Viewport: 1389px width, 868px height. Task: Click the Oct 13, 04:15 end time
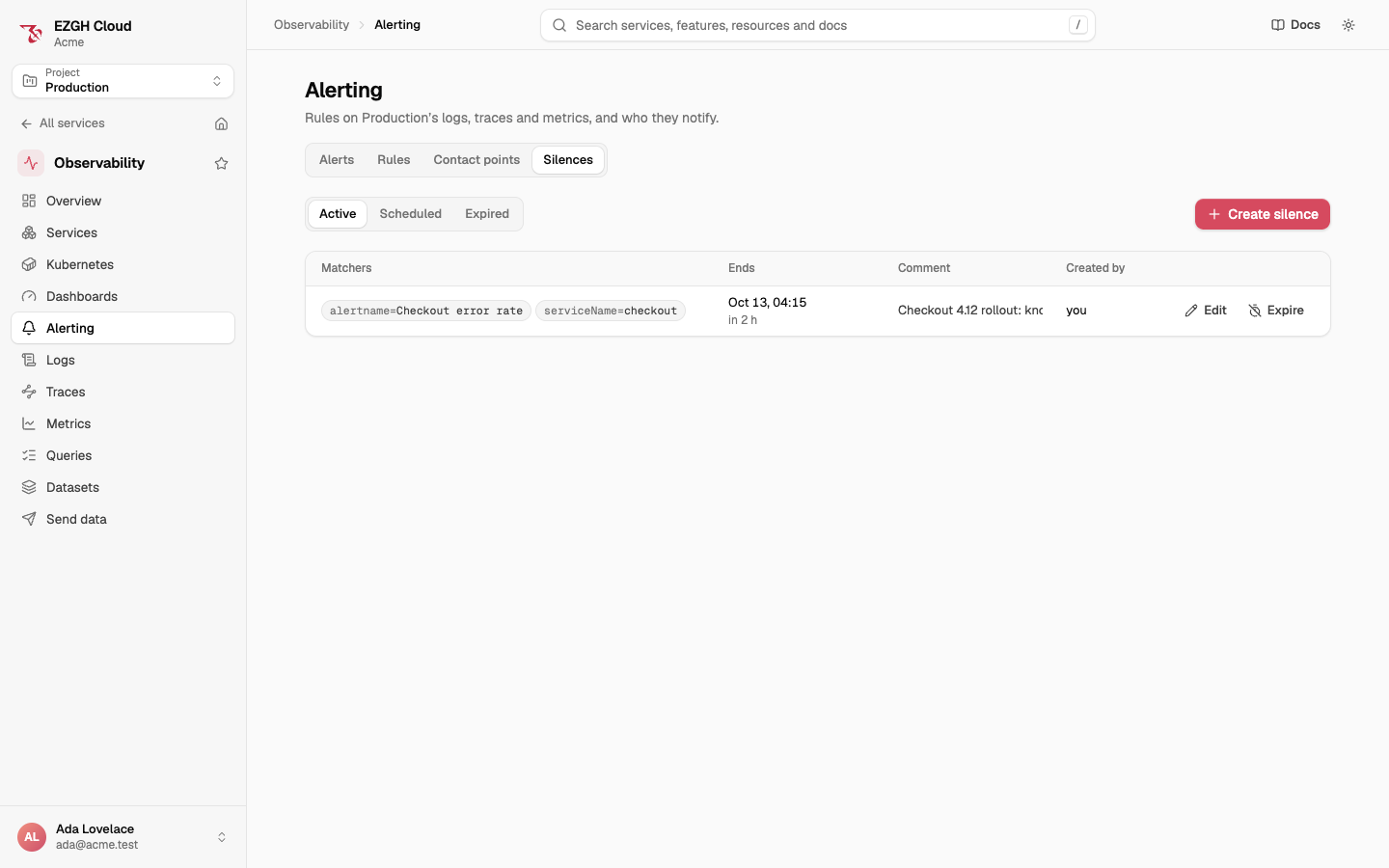point(767,303)
